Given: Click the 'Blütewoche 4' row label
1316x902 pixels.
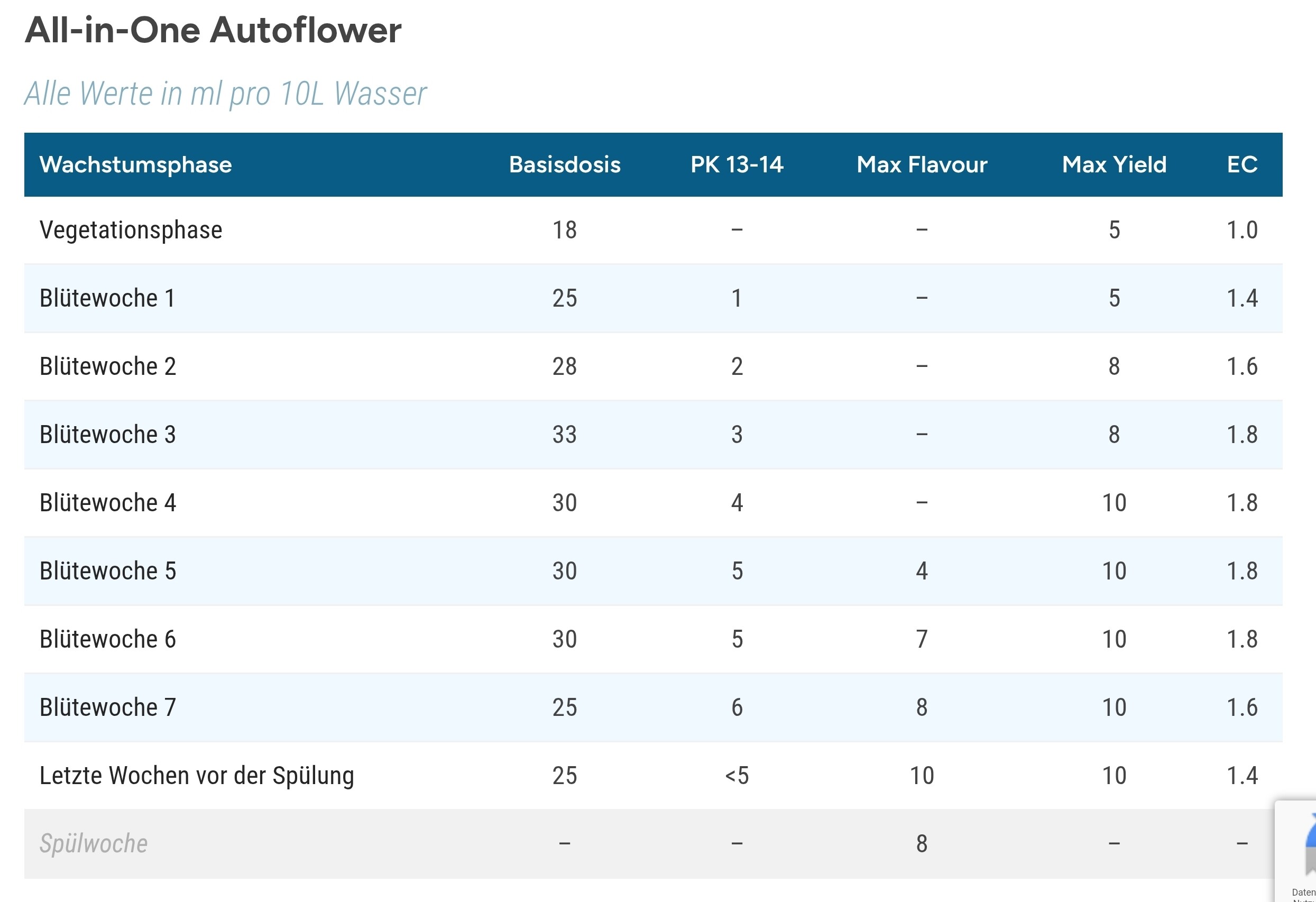Looking at the screenshot, I should point(107,503).
